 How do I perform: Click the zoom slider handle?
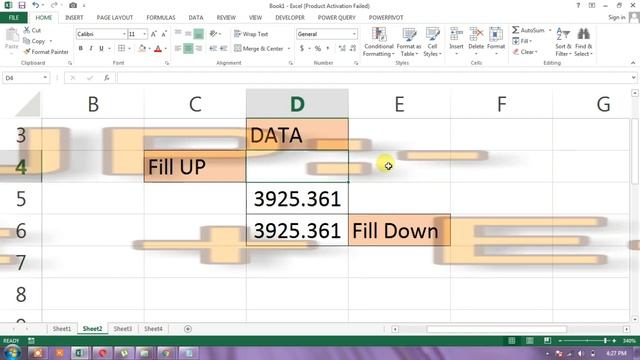coord(605,340)
